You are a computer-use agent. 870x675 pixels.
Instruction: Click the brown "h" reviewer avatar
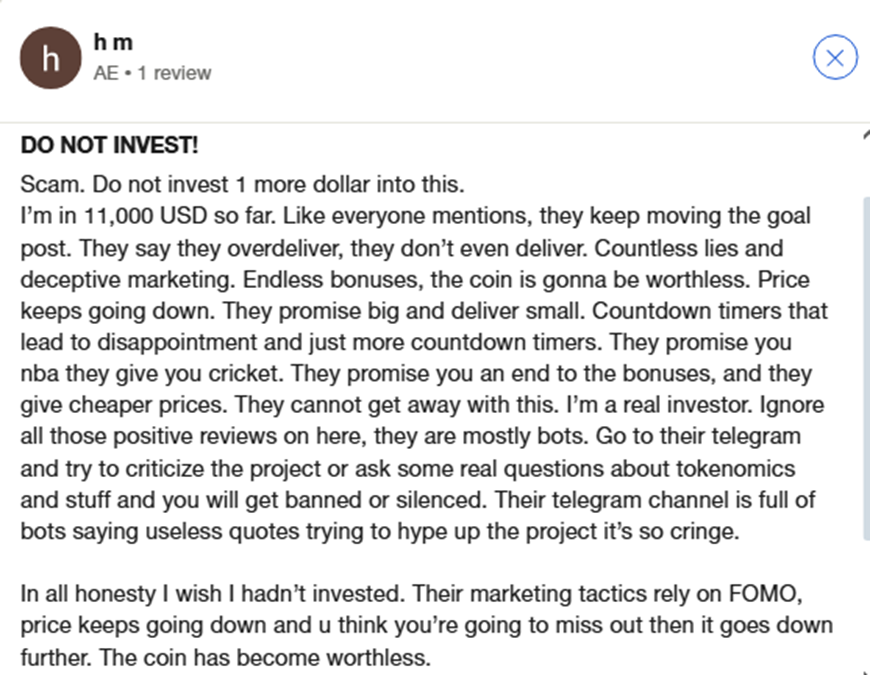[x=50, y=58]
